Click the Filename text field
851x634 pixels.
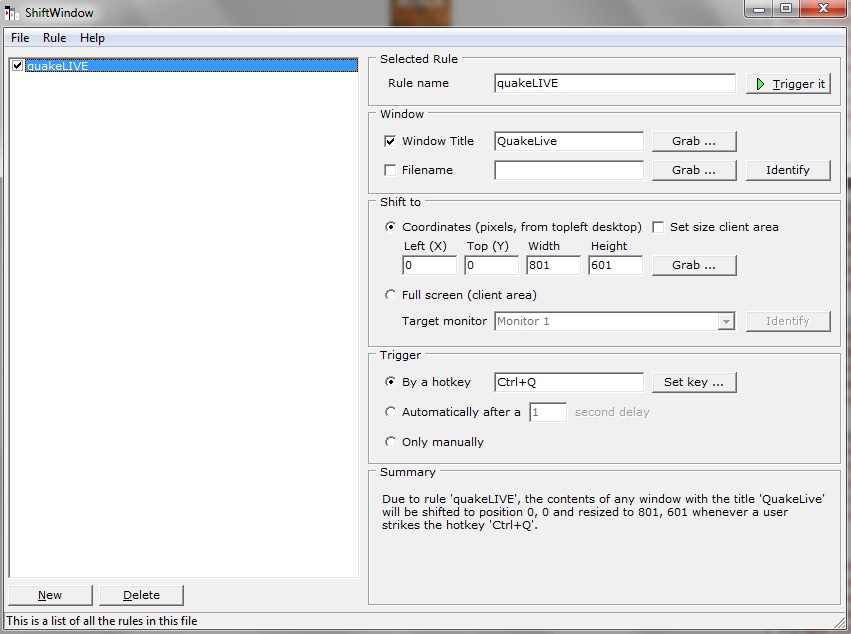click(569, 170)
